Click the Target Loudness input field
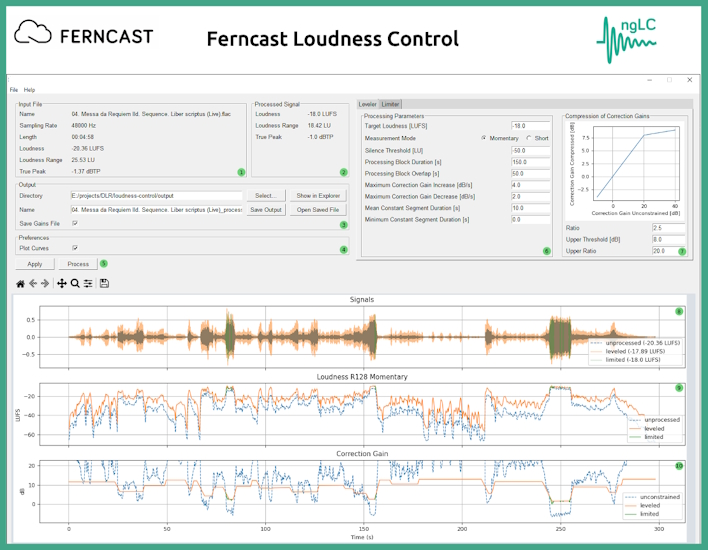 [x=531, y=126]
